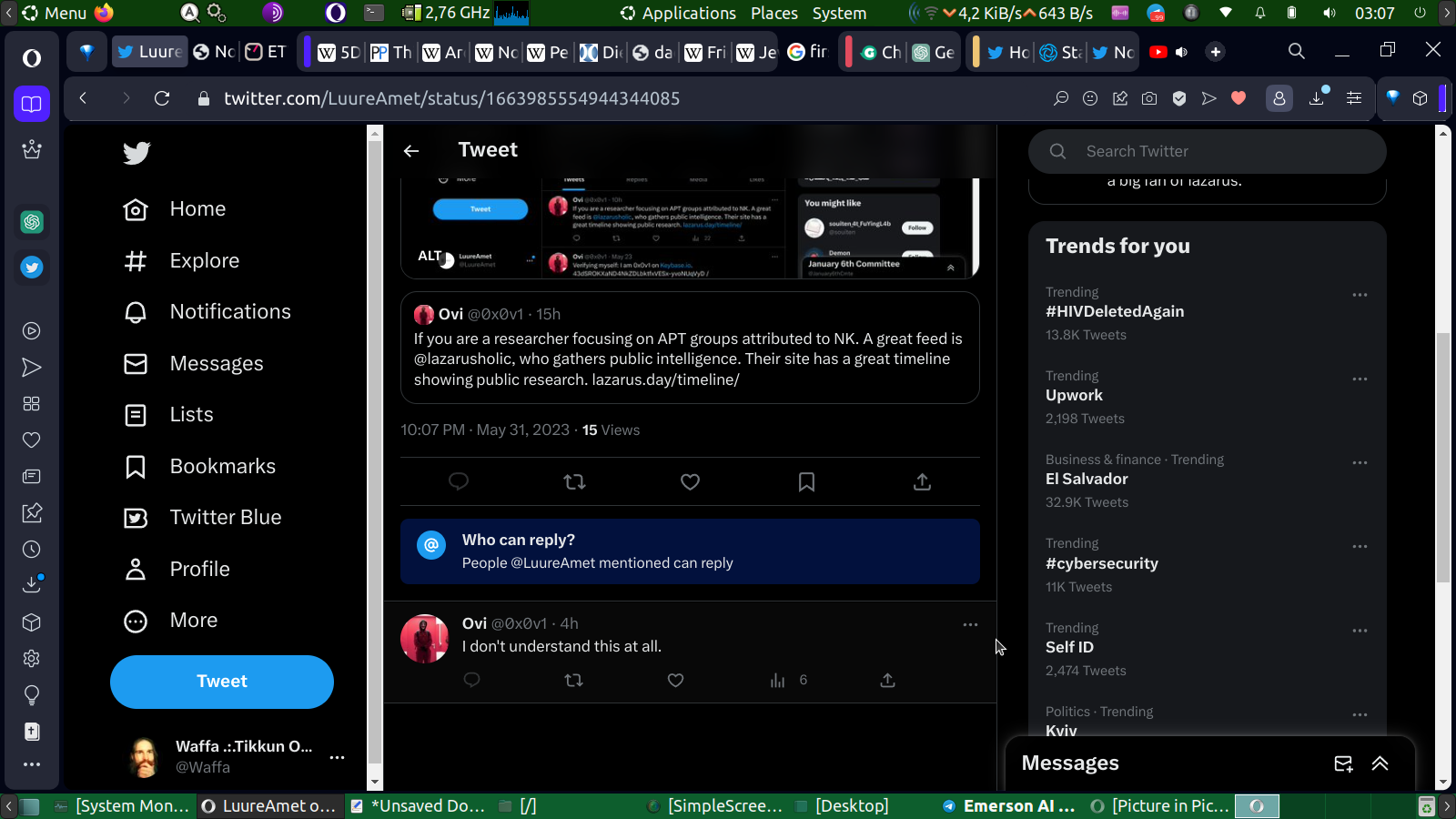Open options for Self ID trend

click(x=1360, y=631)
